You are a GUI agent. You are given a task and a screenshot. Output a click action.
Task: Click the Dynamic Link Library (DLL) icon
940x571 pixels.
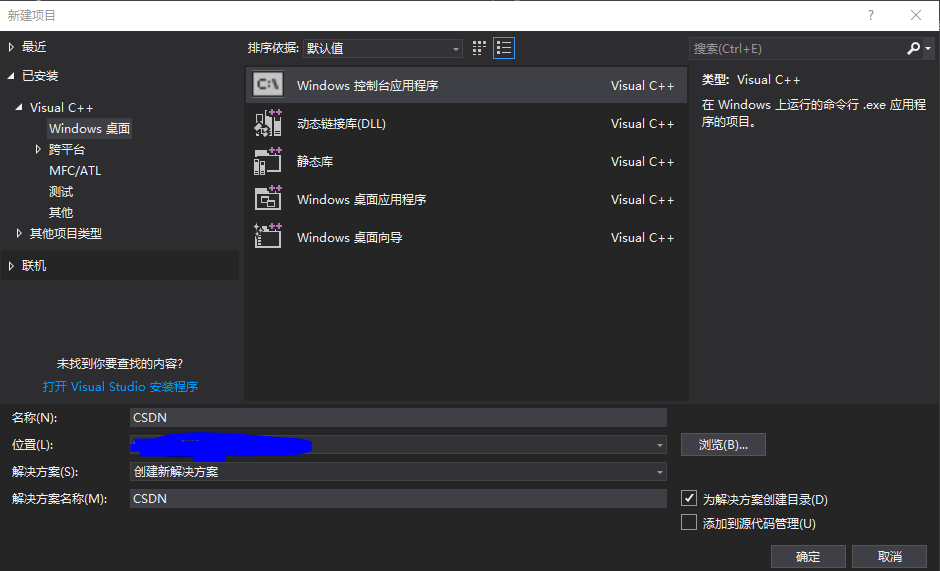tap(268, 123)
